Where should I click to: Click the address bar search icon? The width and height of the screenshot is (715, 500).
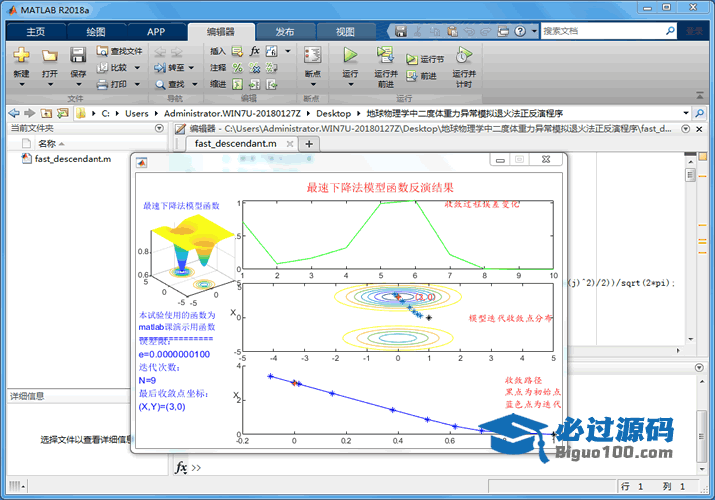pyautogui.click(x=699, y=113)
